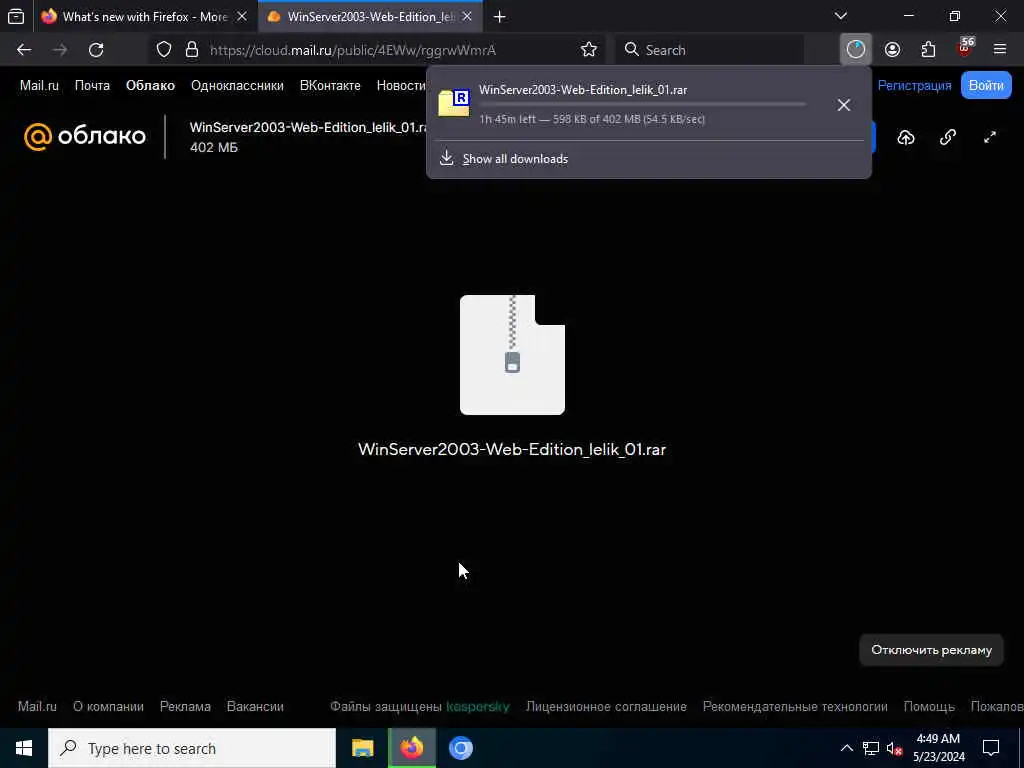Open the ad blocker extension with 56 badge
Image resolution: width=1024 pixels, height=768 pixels.
click(x=965, y=48)
